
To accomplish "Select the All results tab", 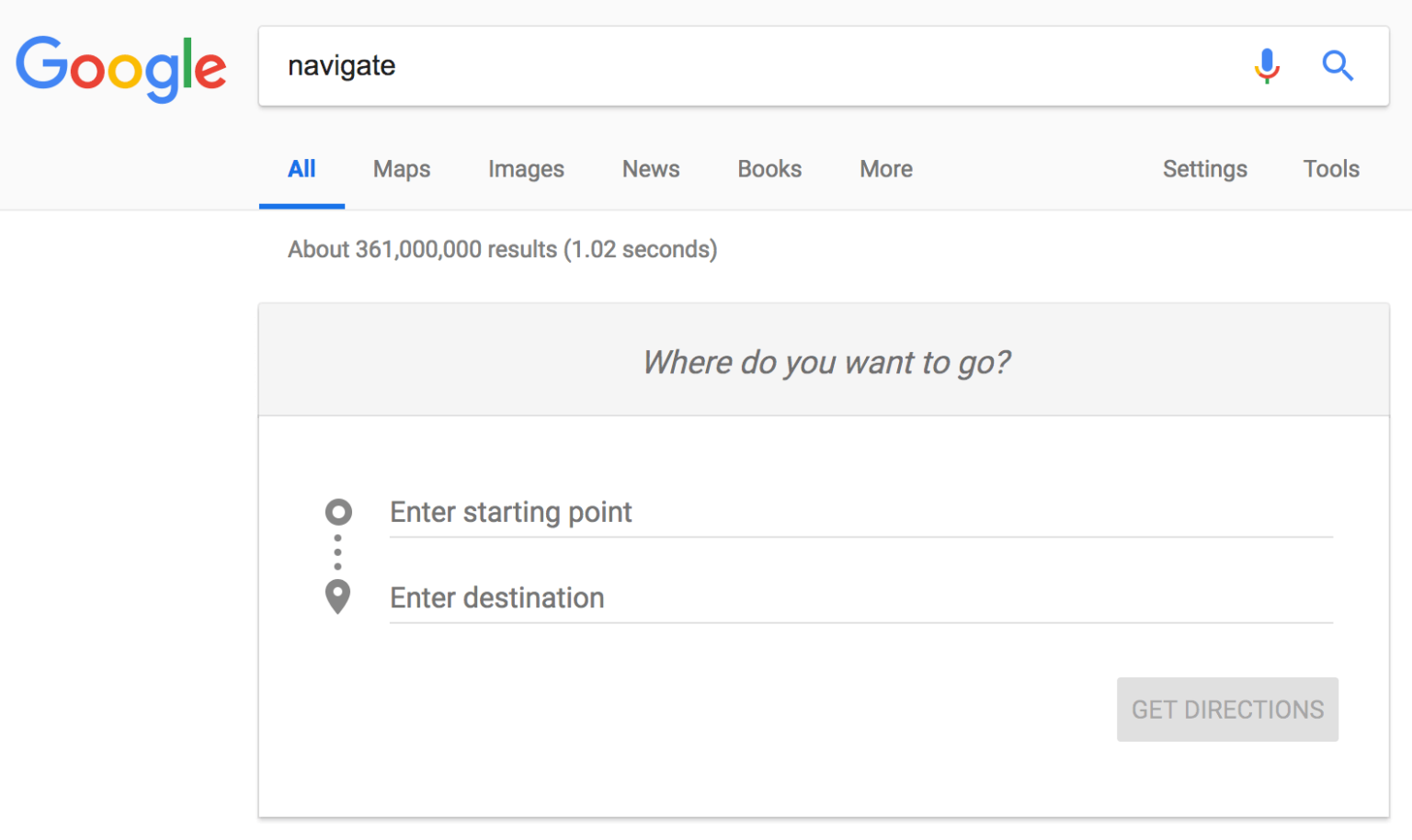I will point(302,169).
